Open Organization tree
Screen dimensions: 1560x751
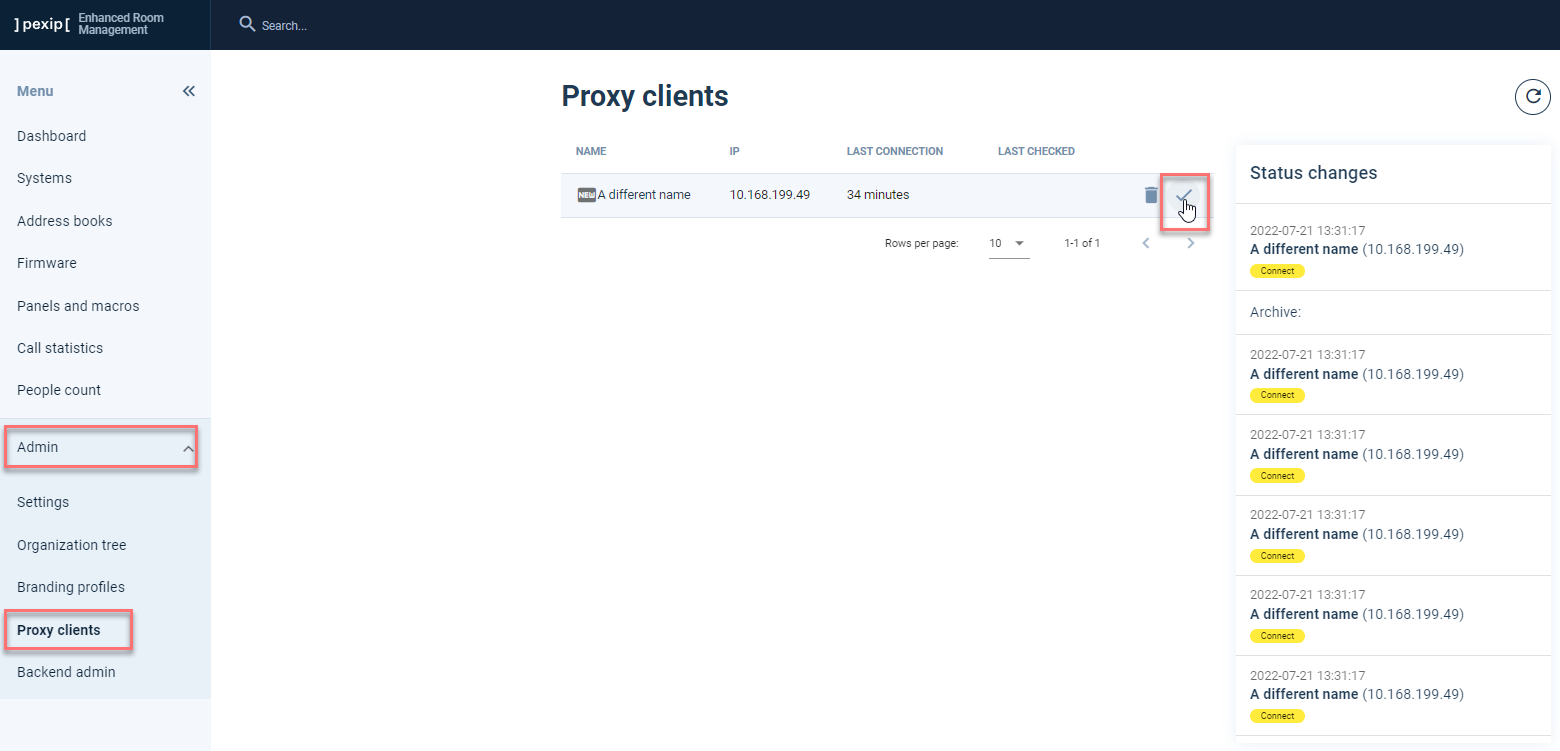coord(71,545)
